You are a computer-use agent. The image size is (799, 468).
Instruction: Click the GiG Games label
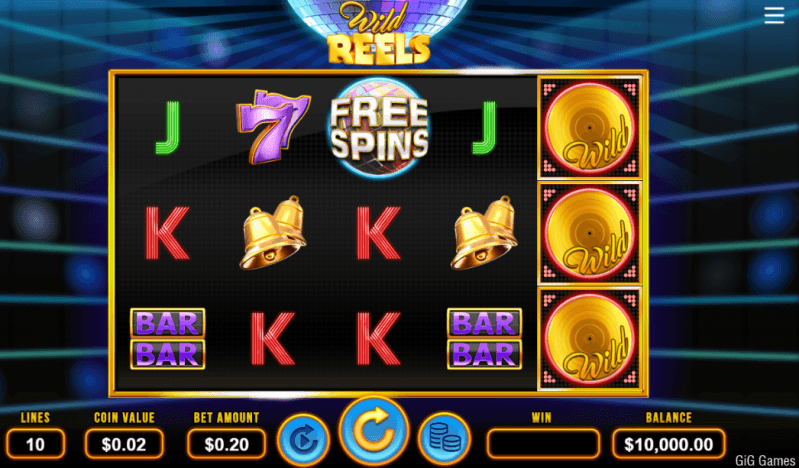click(x=765, y=460)
